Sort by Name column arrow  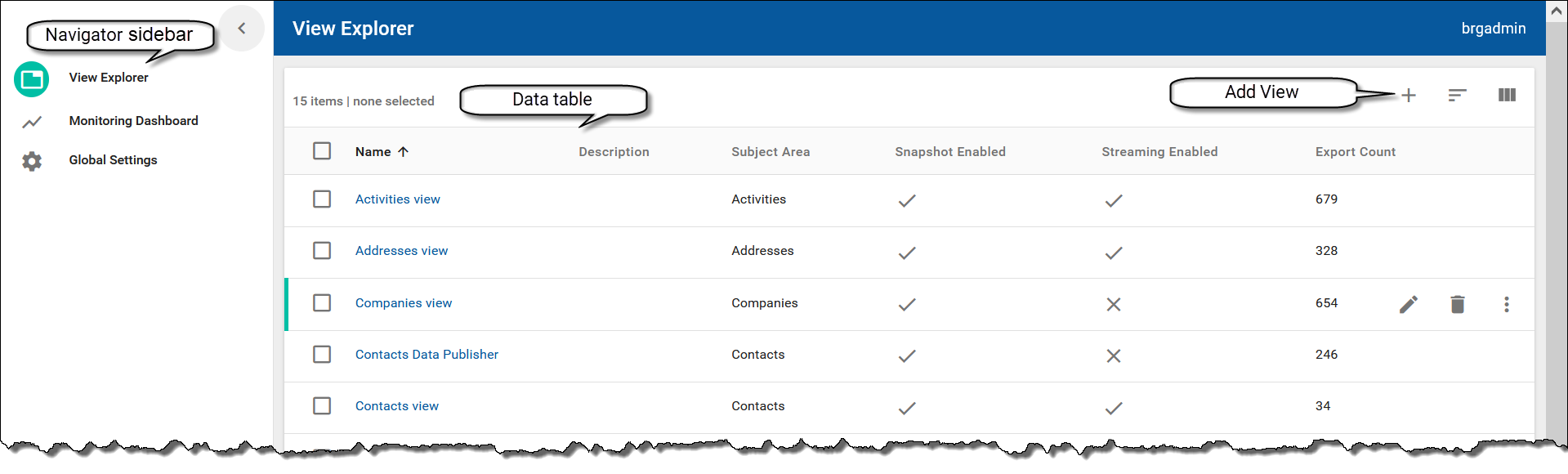pyautogui.click(x=403, y=152)
